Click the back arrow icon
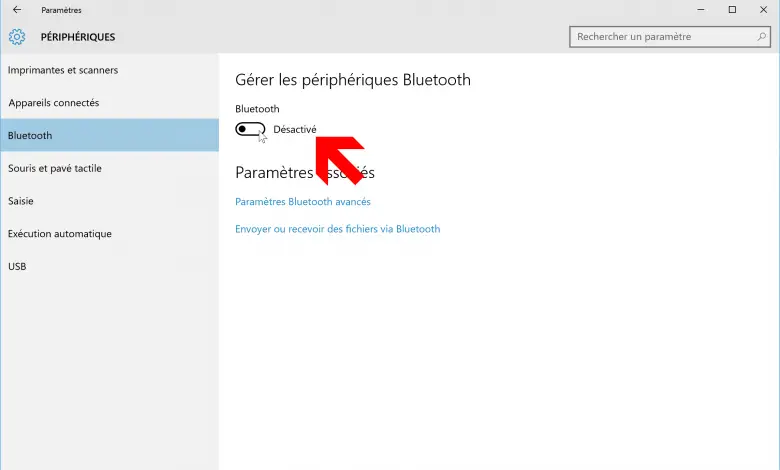This screenshot has width=780, height=470. (x=17, y=9)
